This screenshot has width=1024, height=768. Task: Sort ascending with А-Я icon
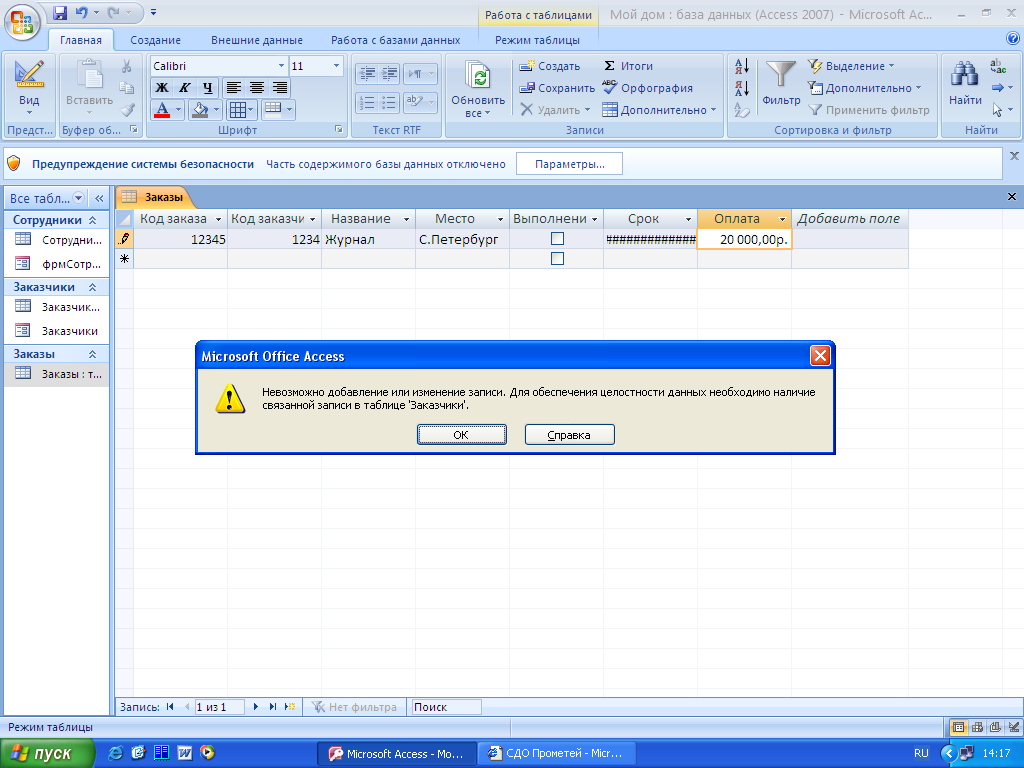[742, 66]
